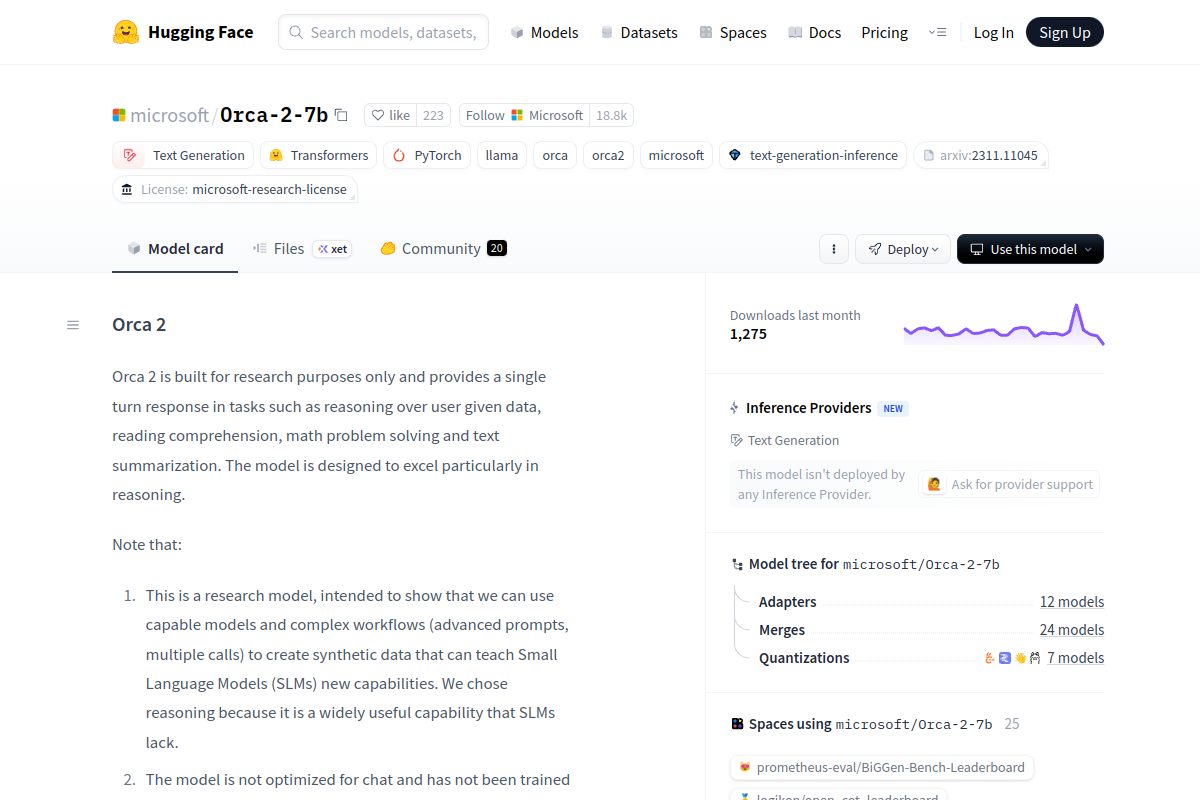Open the three-dot more options menu

[834, 249]
